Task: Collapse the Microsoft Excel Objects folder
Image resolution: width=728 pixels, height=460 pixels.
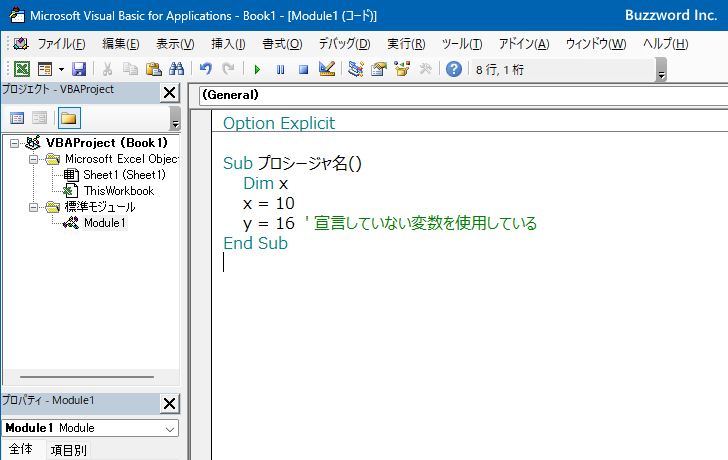Action: point(33,160)
